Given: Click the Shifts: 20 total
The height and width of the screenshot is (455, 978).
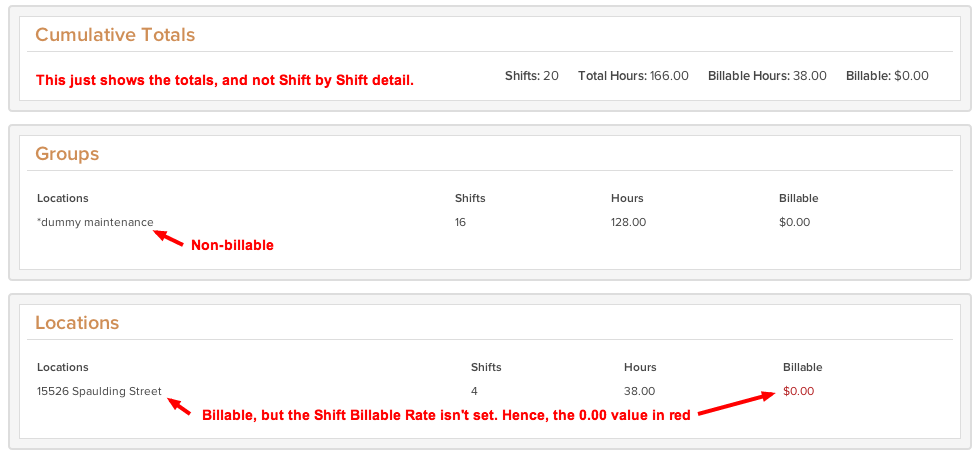Looking at the screenshot, I should click(x=531, y=76).
